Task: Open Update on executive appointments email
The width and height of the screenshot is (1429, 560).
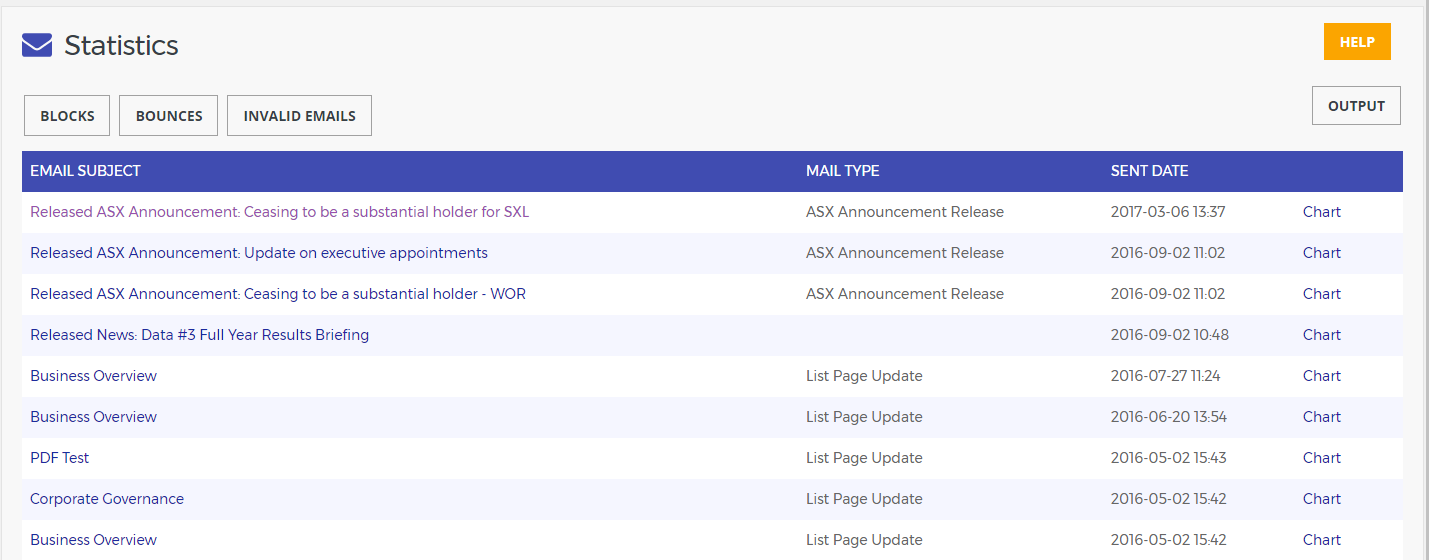Action: pos(259,253)
